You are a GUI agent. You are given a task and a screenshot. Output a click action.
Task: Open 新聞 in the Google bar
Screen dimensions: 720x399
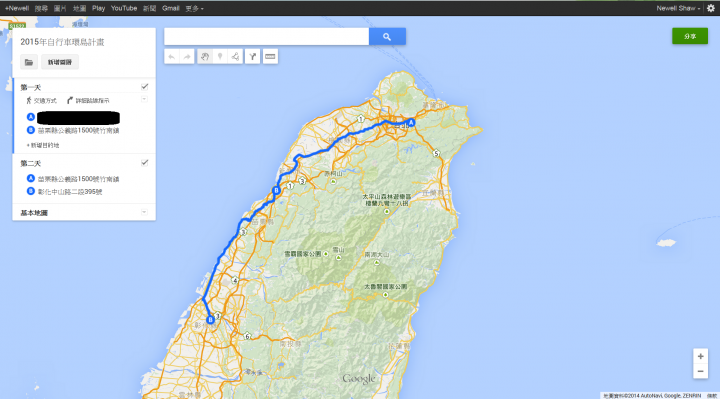point(149,8)
